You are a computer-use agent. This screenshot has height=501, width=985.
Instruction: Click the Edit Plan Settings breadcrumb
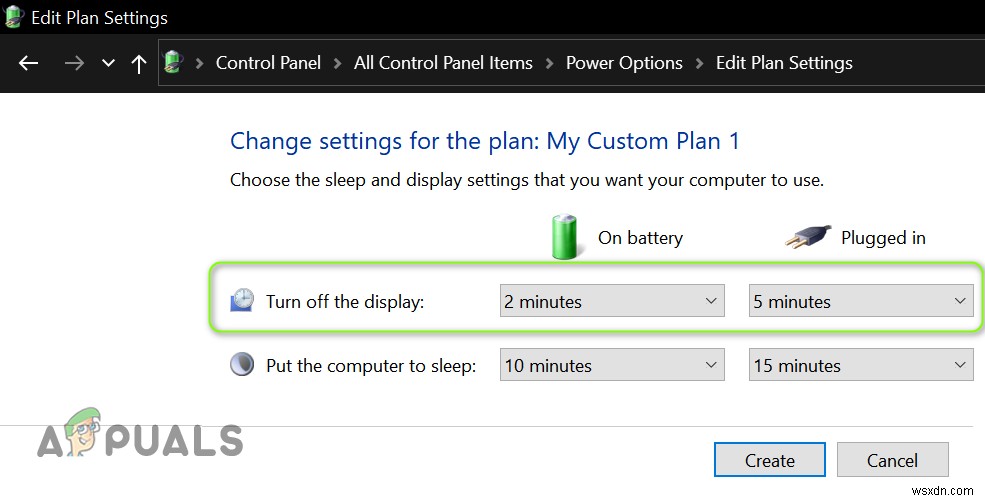(784, 63)
